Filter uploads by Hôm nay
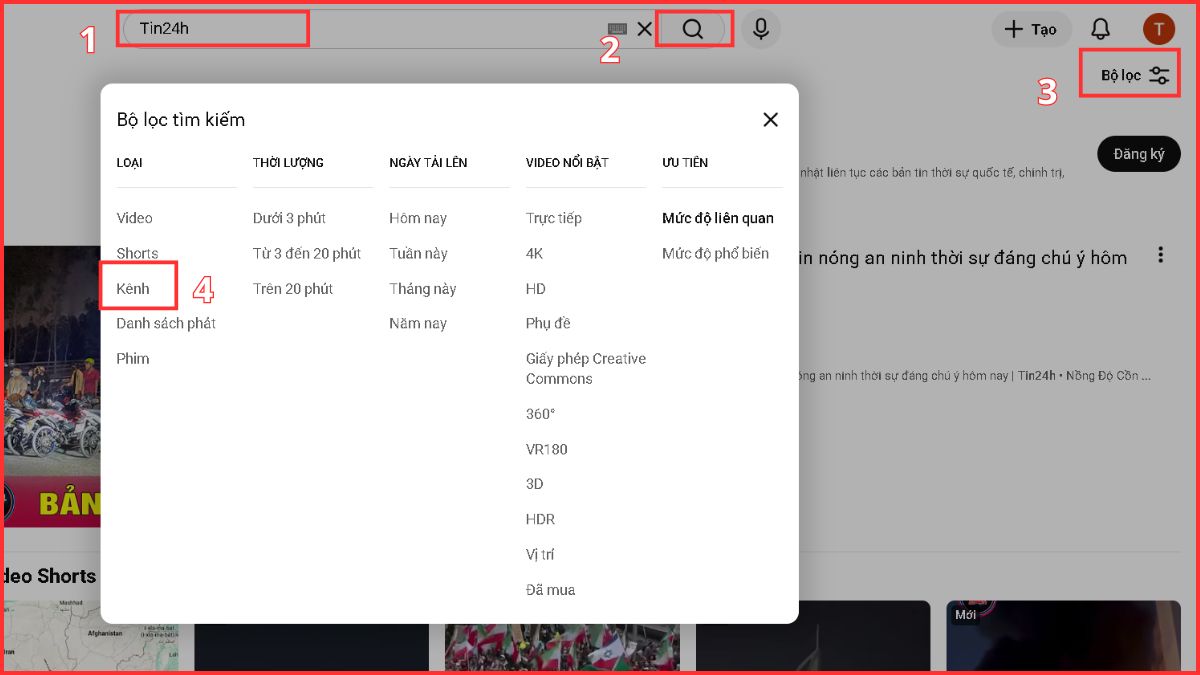The height and width of the screenshot is (675, 1200). [x=417, y=218]
